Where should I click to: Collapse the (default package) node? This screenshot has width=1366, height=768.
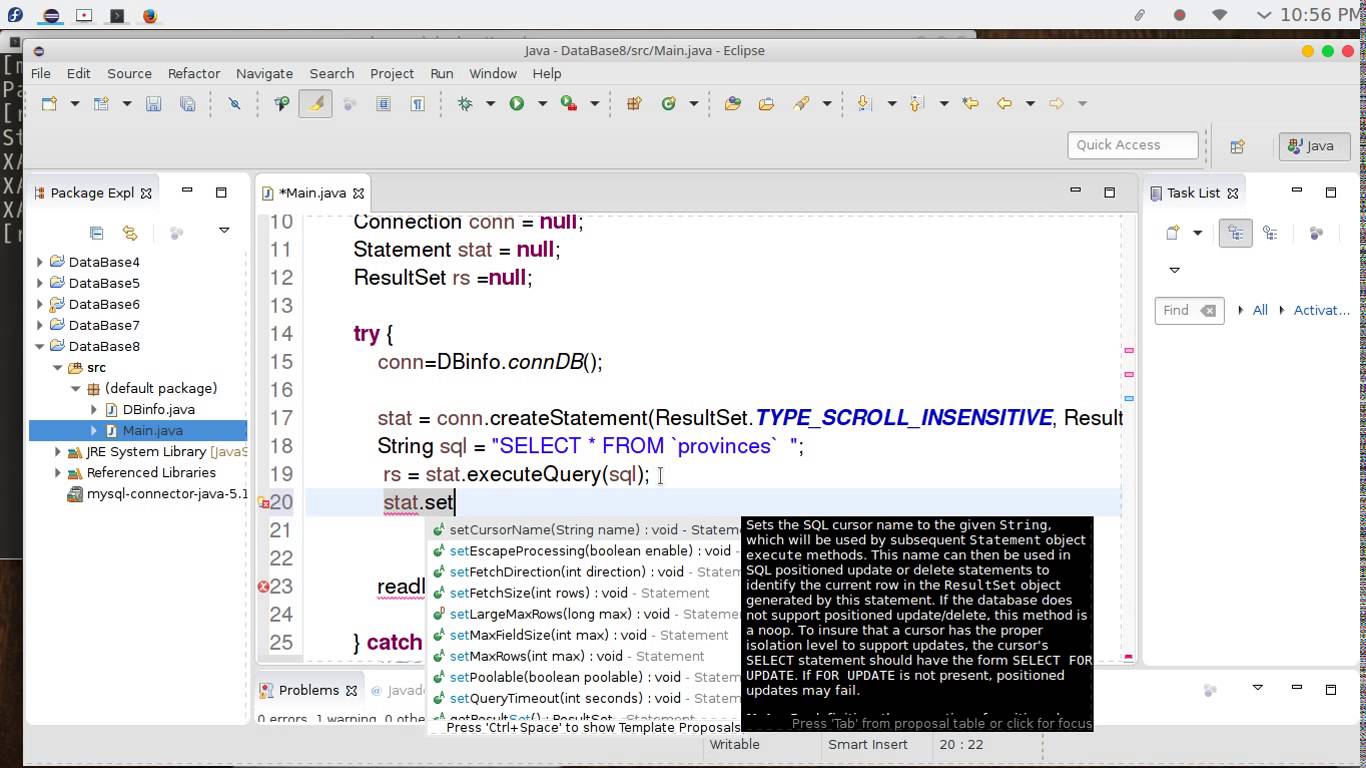tap(76, 388)
